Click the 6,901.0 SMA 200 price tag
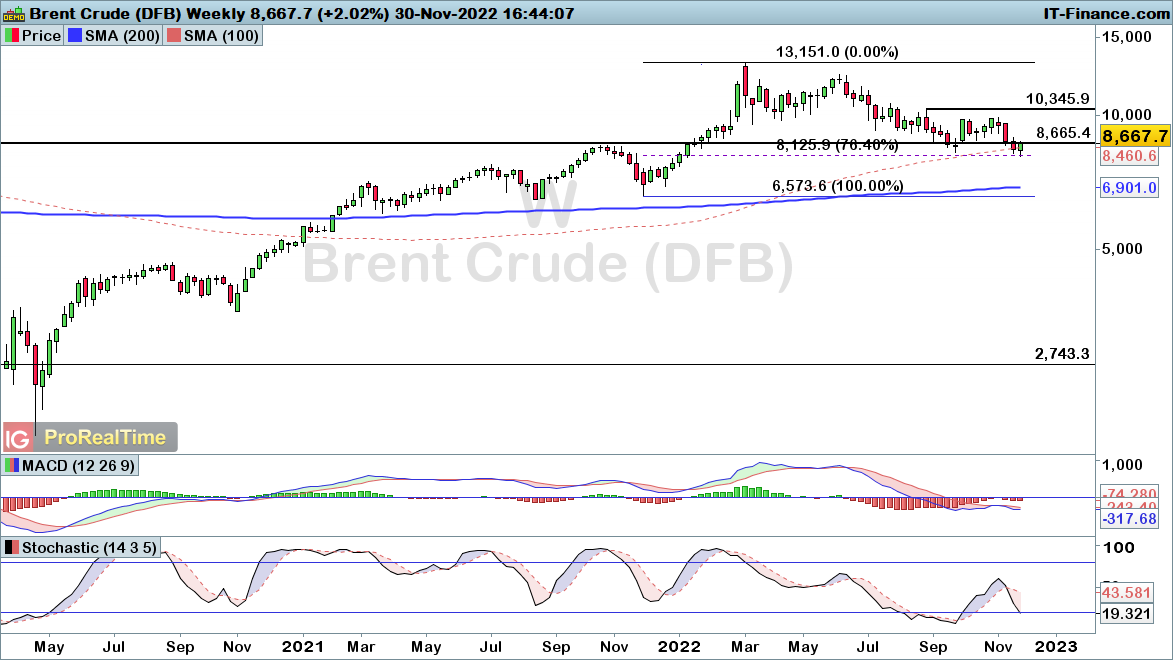Screen dimensions: 1173x660 [x=1130, y=187]
